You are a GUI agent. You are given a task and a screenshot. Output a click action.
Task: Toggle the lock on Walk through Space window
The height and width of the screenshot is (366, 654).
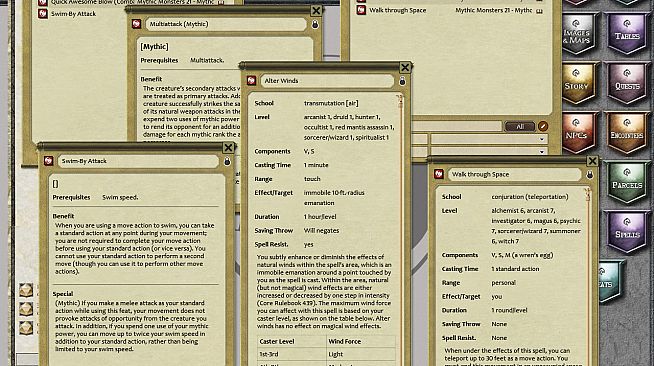[589, 175]
